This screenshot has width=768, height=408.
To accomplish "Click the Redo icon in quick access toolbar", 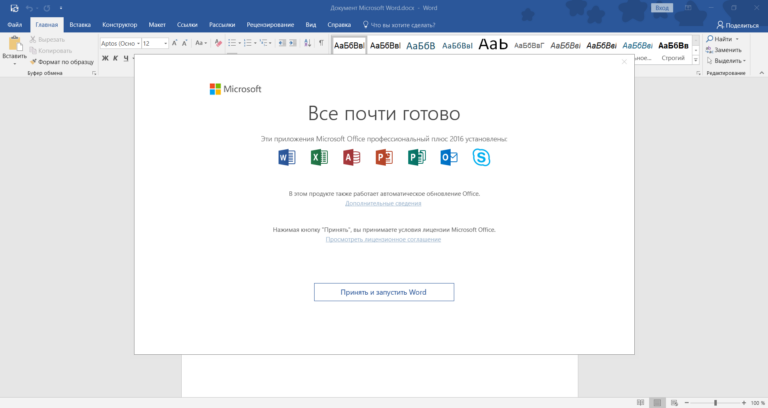I will (47, 8).
